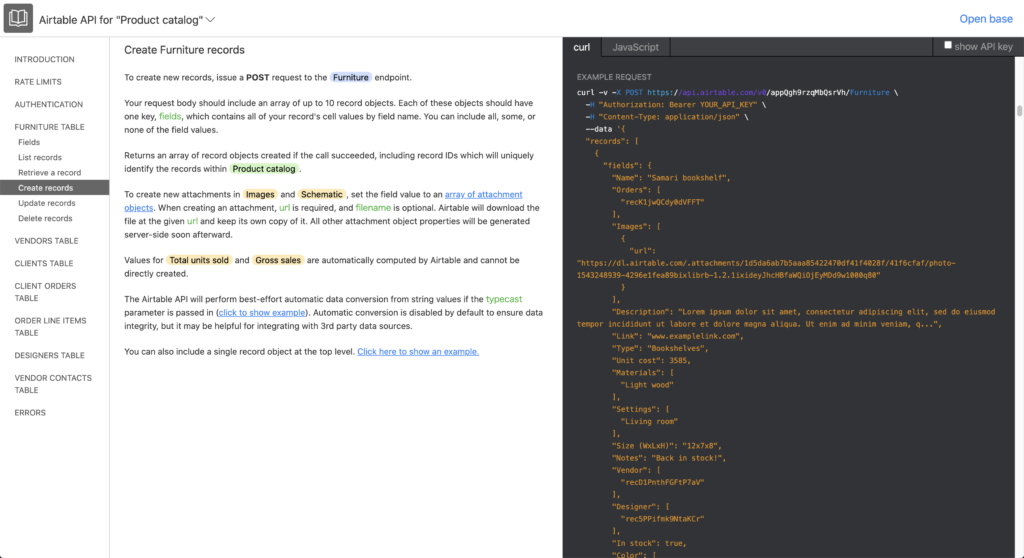Select Create records sidebar item

(55, 188)
